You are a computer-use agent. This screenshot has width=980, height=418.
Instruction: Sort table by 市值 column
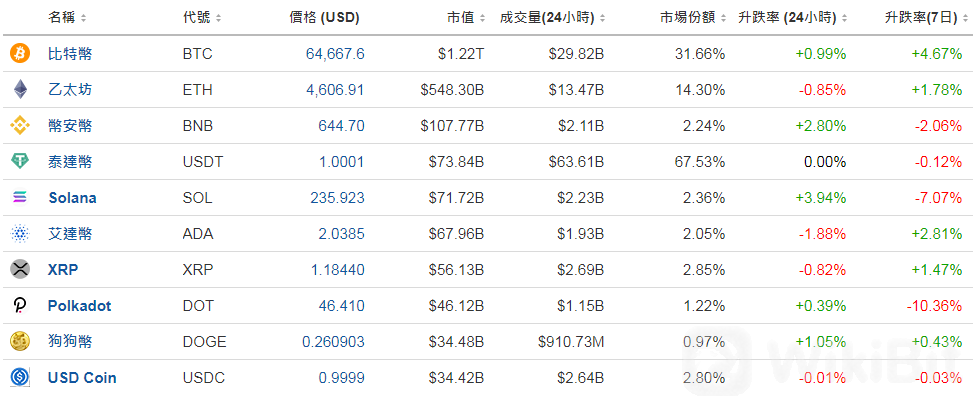[x=466, y=18]
